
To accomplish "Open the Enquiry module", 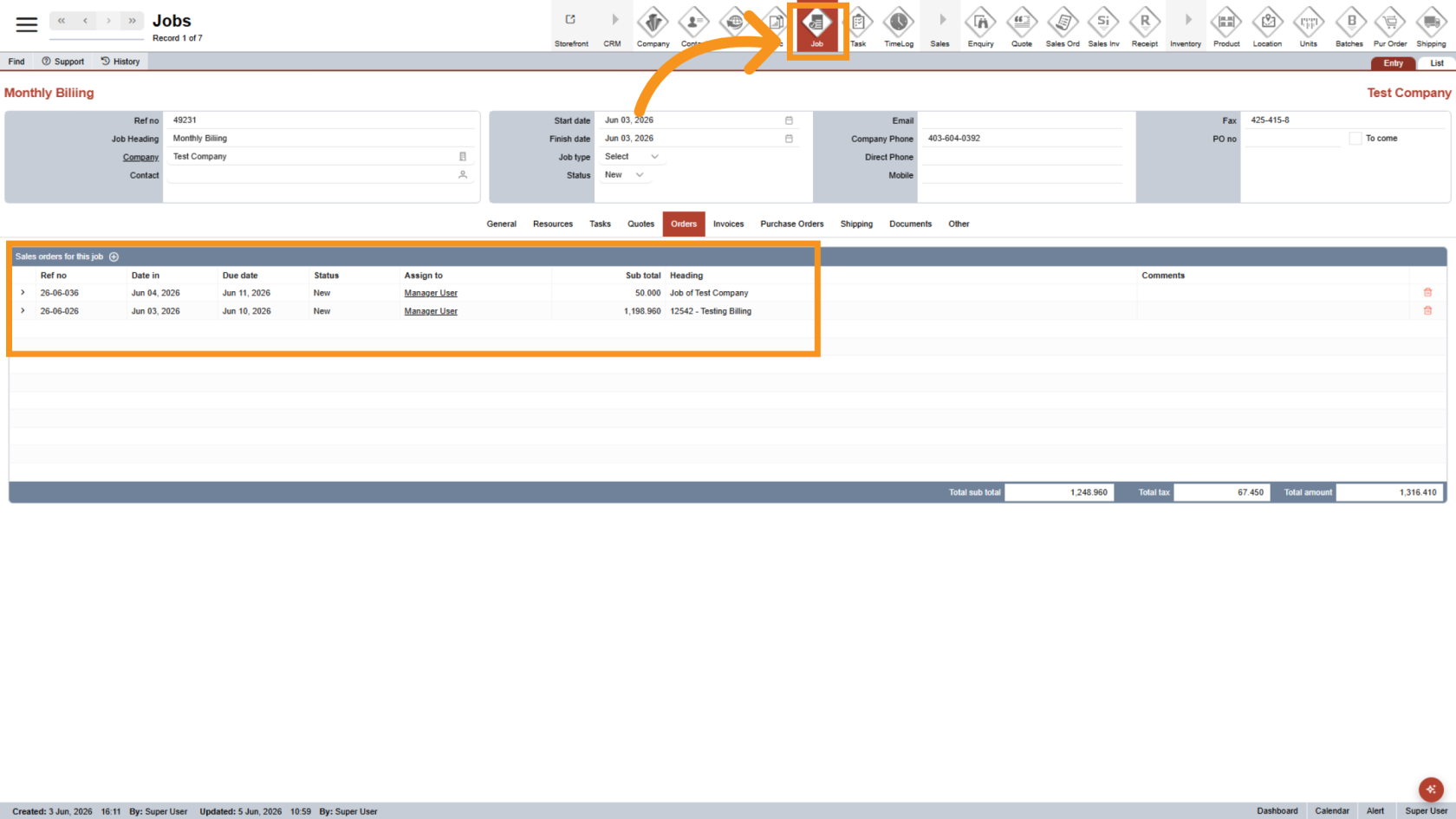I will [980, 28].
